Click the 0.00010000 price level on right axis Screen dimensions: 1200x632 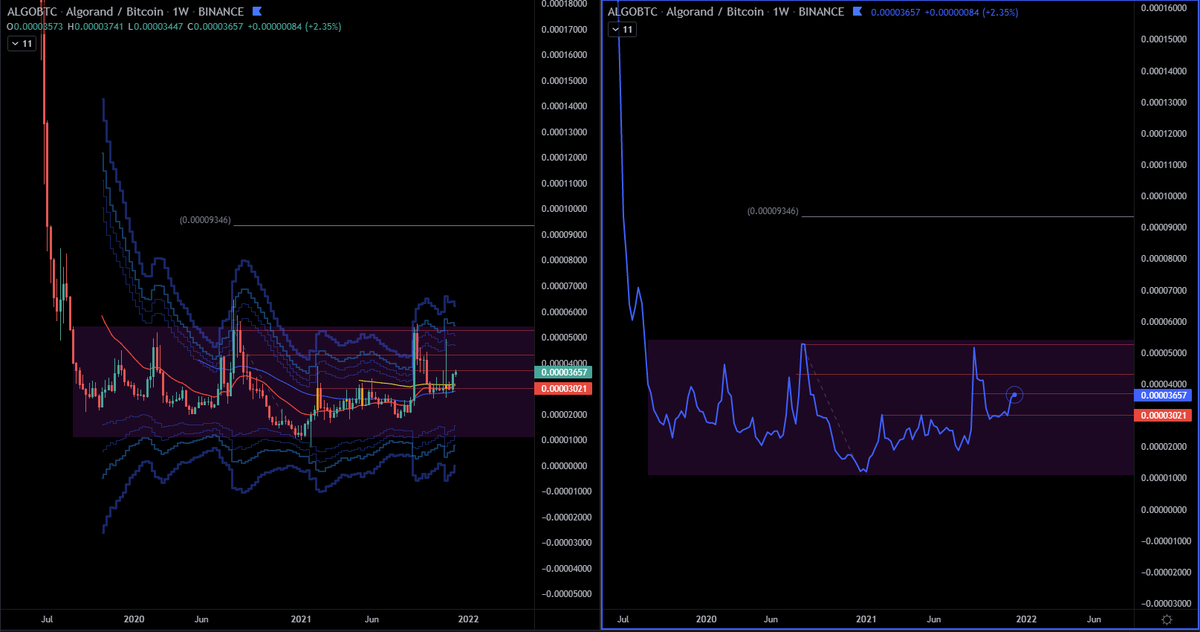(1165, 196)
